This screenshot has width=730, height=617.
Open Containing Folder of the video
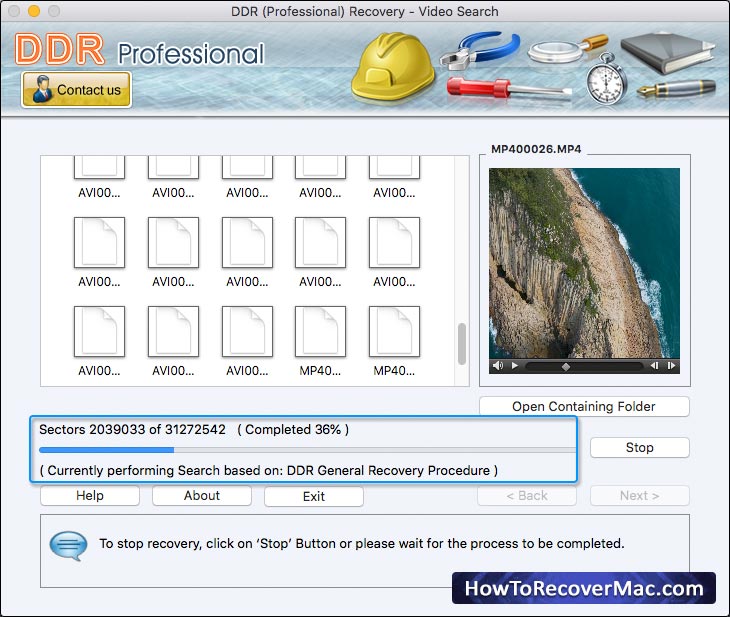(x=584, y=407)
